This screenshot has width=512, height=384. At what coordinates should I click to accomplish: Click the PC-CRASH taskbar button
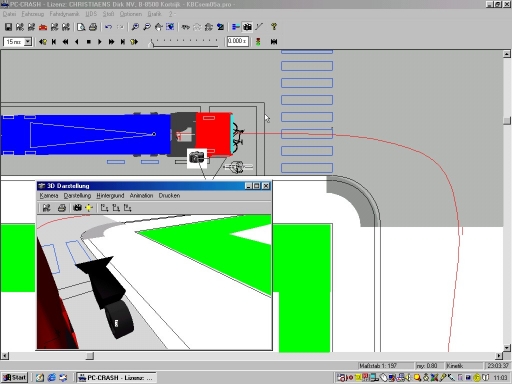[116, 378]
